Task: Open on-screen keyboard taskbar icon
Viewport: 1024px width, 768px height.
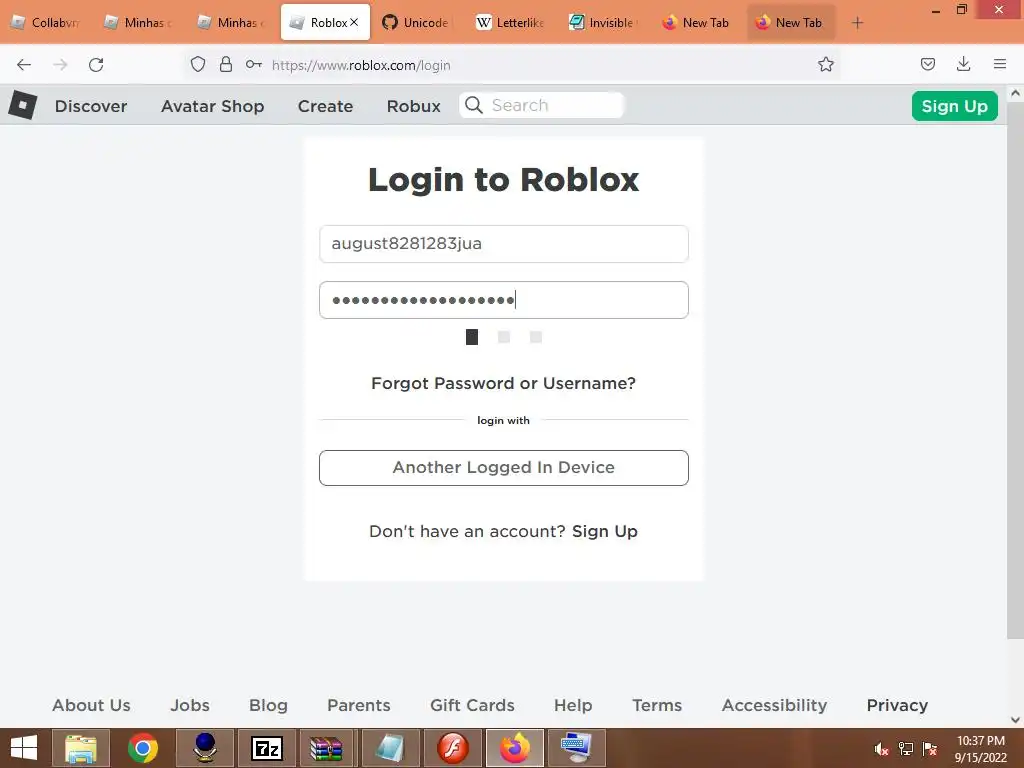Action: 577,748
